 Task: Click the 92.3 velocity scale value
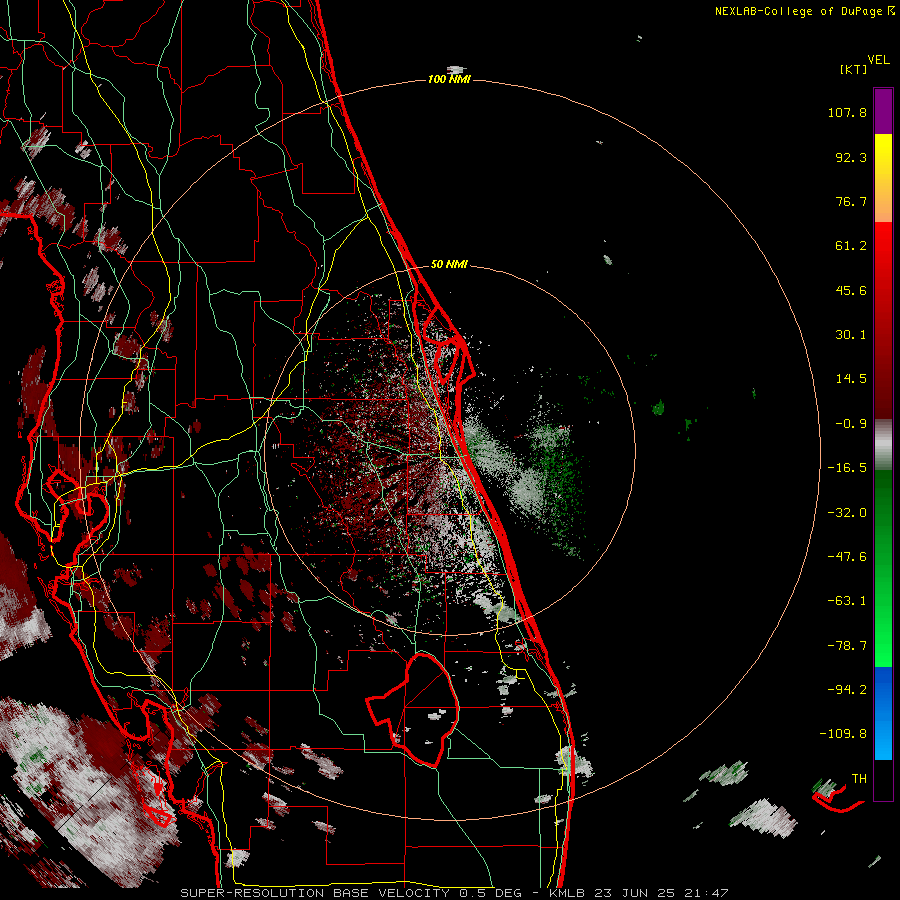point(851,157)
